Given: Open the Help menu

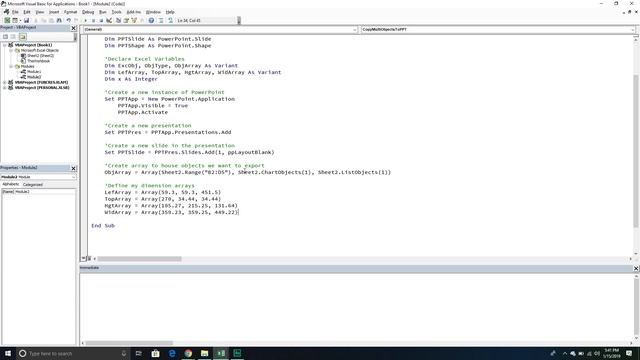Looking at the screenshot, I should [170, 12].
